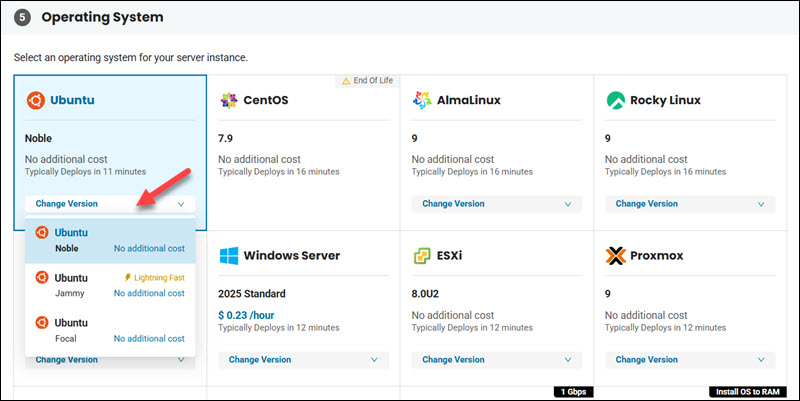800x401 pixels.
Task: Choose Ubuntu Jammy from the version list
Action: coord(110,286)
